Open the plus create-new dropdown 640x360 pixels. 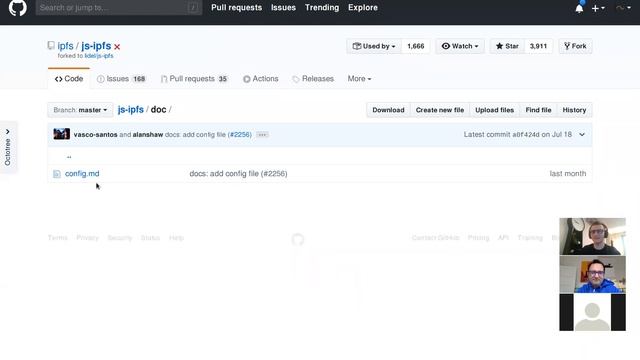[598, 8]
